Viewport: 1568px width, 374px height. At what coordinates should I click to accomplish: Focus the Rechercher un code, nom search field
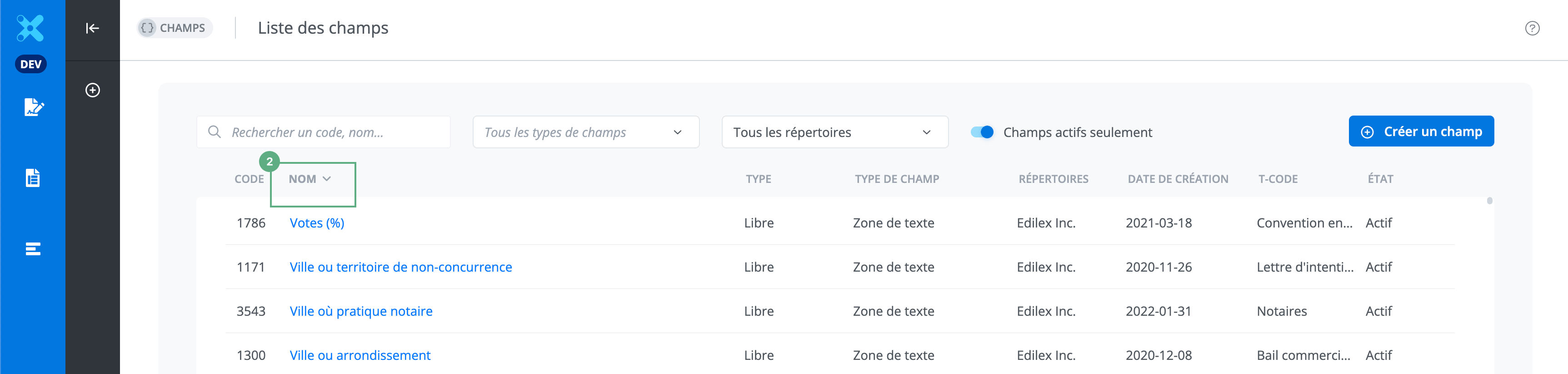[x=335, y=132]
